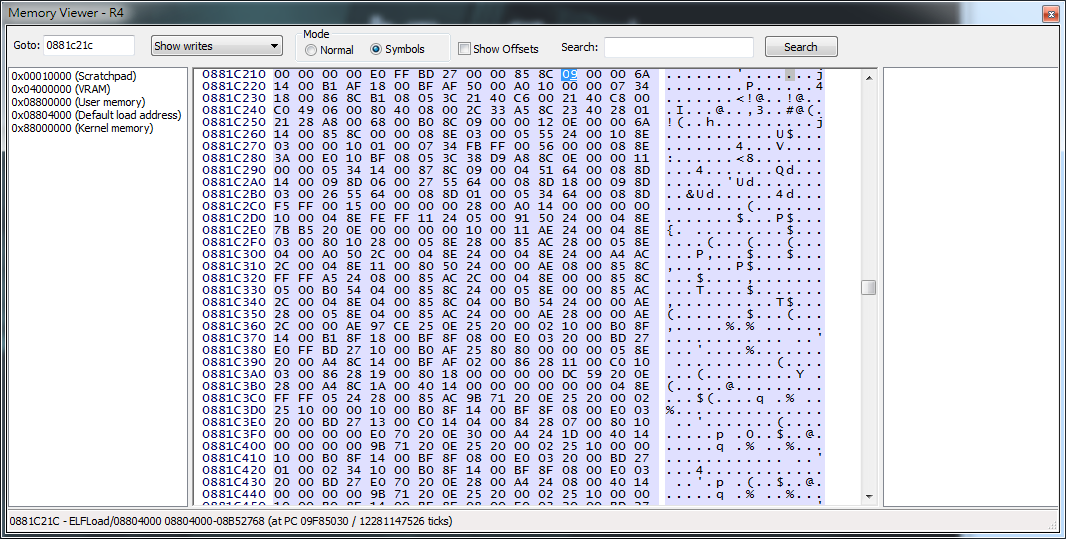Click the status bar ELFLoad text

[x=231, y=521]
